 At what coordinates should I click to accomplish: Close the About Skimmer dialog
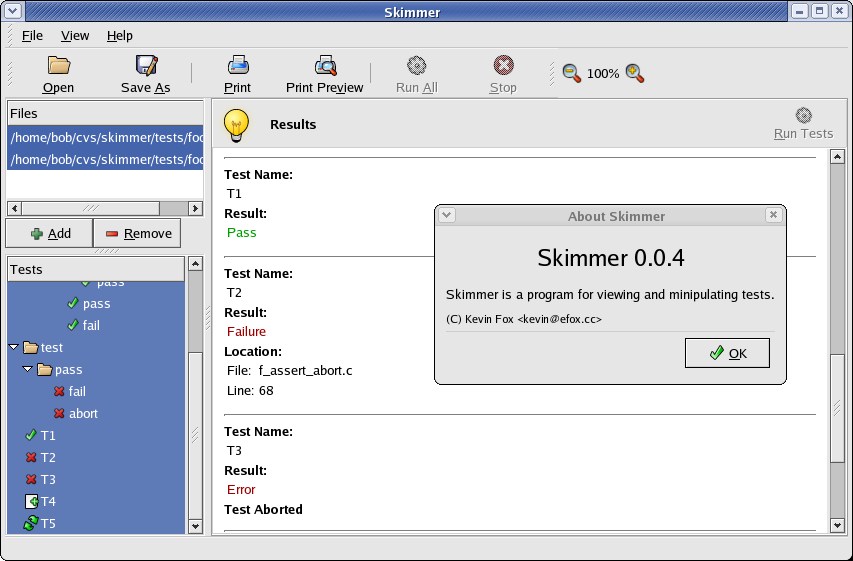(x=773, y=215)
